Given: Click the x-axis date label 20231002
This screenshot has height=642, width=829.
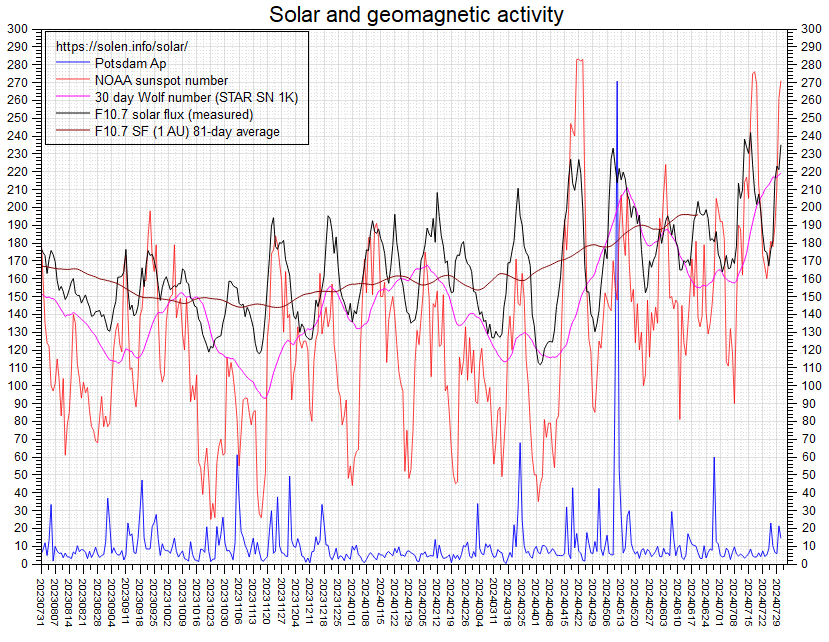Looking at the screenshot, I should pyautogui.click(x=168, y=602).
